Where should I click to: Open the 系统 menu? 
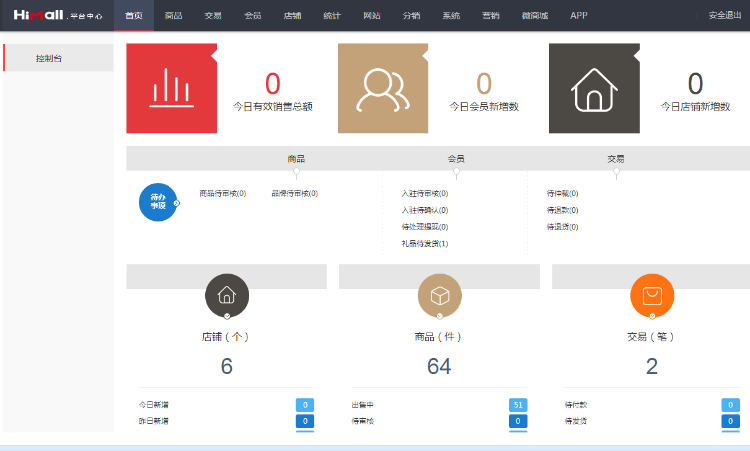tap(451, 15)
